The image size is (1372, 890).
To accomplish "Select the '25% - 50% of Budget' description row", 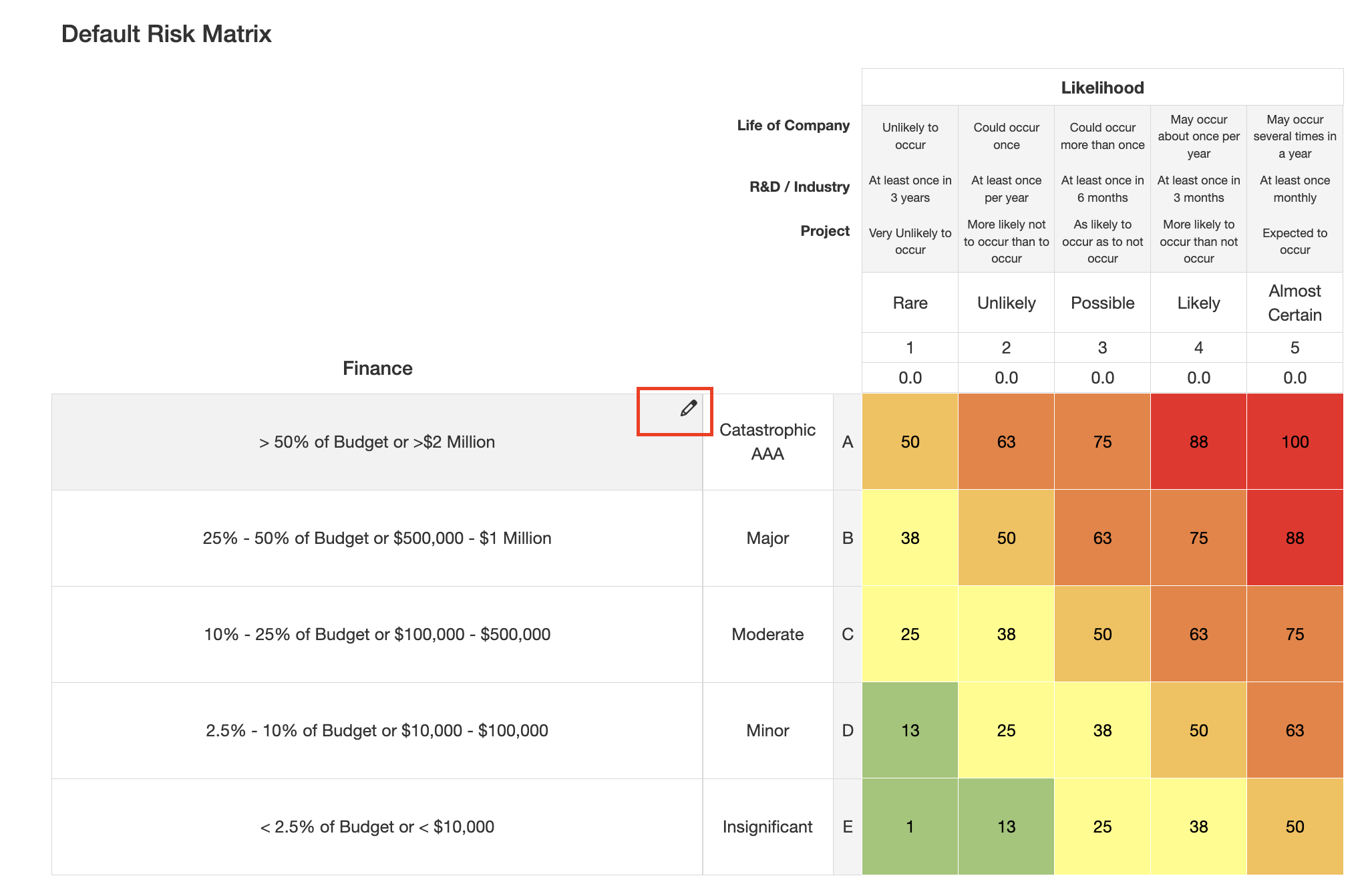I will pyautogui.click(x=377, y=538).
